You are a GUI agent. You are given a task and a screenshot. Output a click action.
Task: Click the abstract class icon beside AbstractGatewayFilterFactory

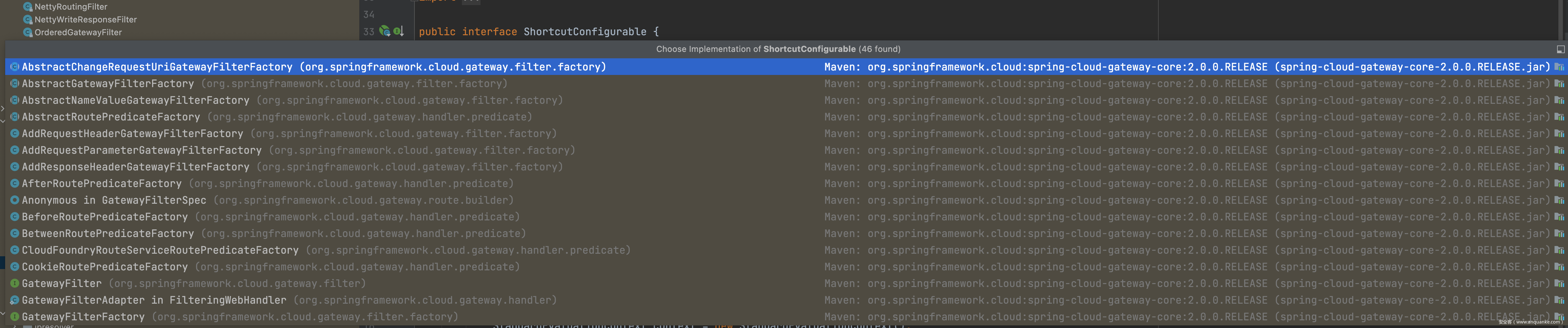coord(15,83)
